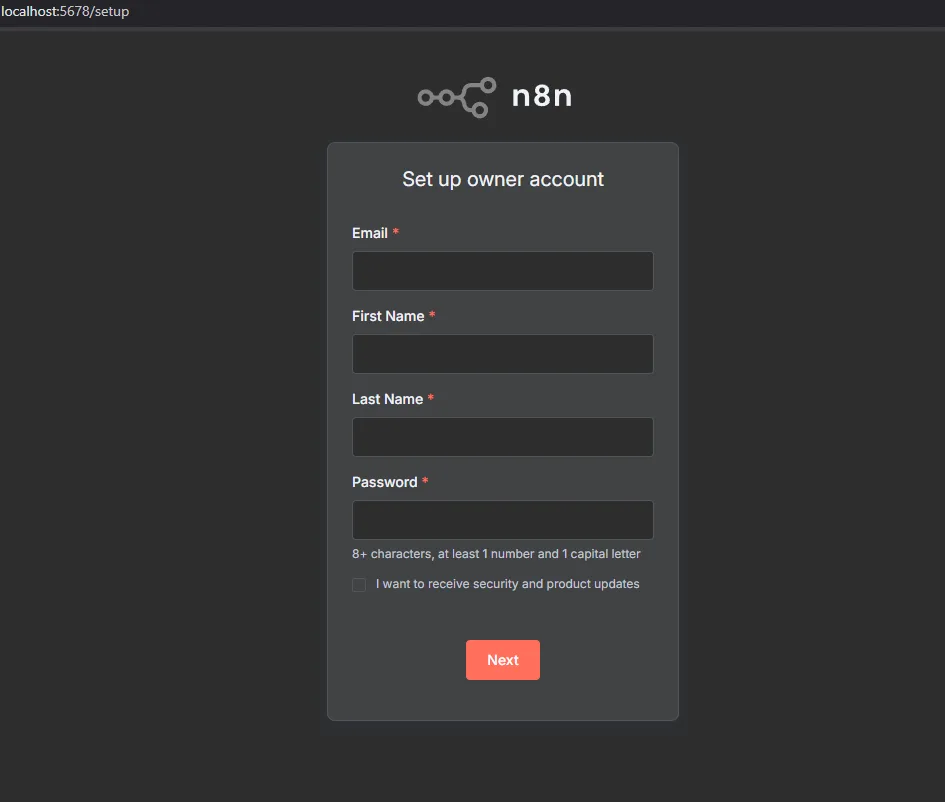Click the First Name field label
This screenshot has height=802, width=945.
click(x=388, y=316)
